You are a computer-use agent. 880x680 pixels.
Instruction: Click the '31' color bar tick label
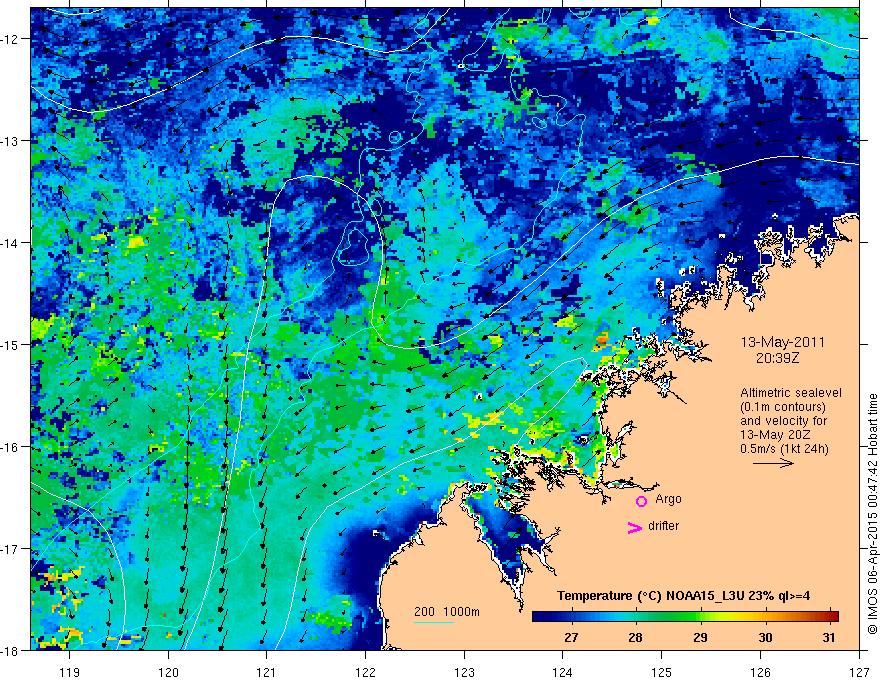[829, 637]
